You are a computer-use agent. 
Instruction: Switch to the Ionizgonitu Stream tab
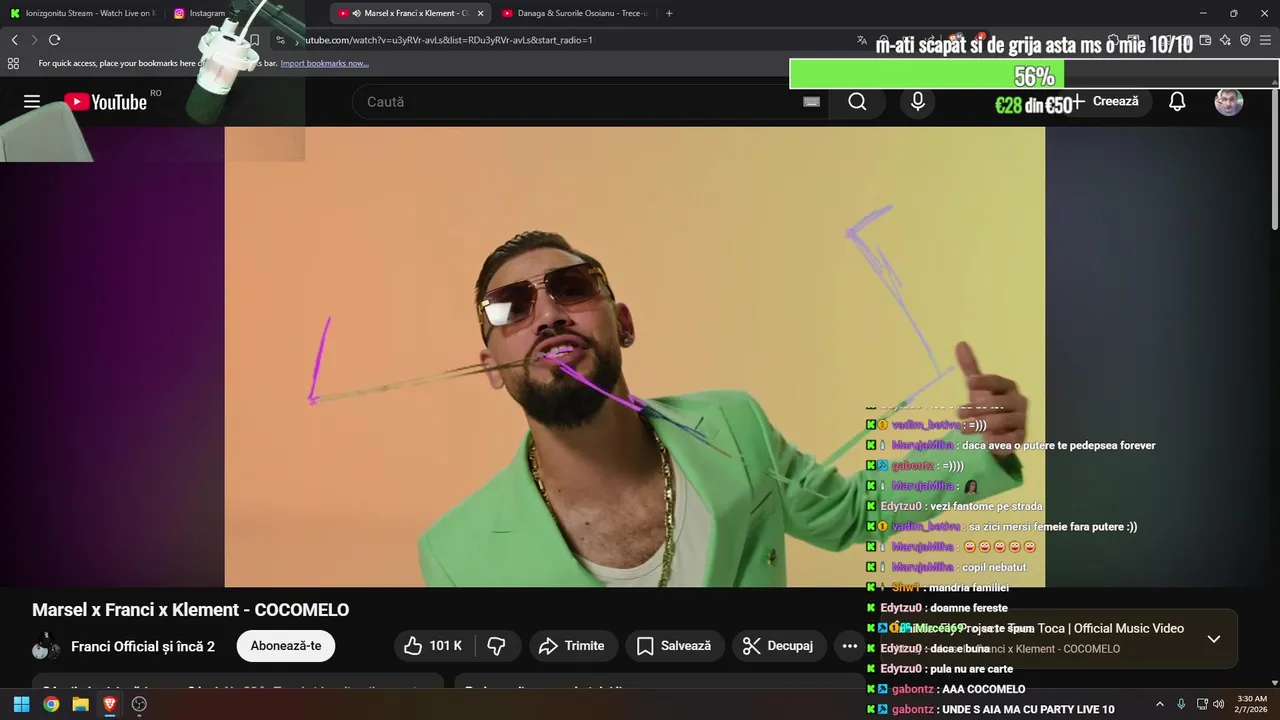point(82,13)
